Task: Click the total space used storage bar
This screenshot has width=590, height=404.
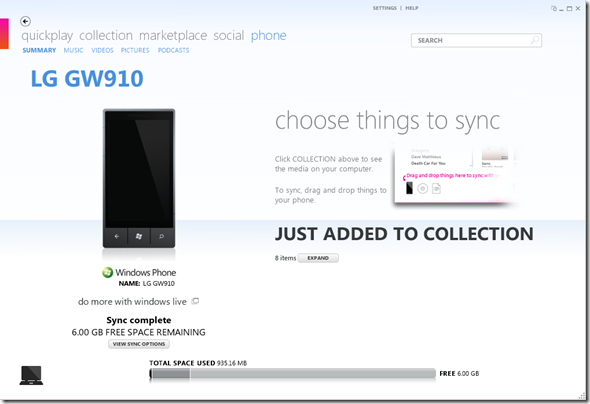Action: 293,374
